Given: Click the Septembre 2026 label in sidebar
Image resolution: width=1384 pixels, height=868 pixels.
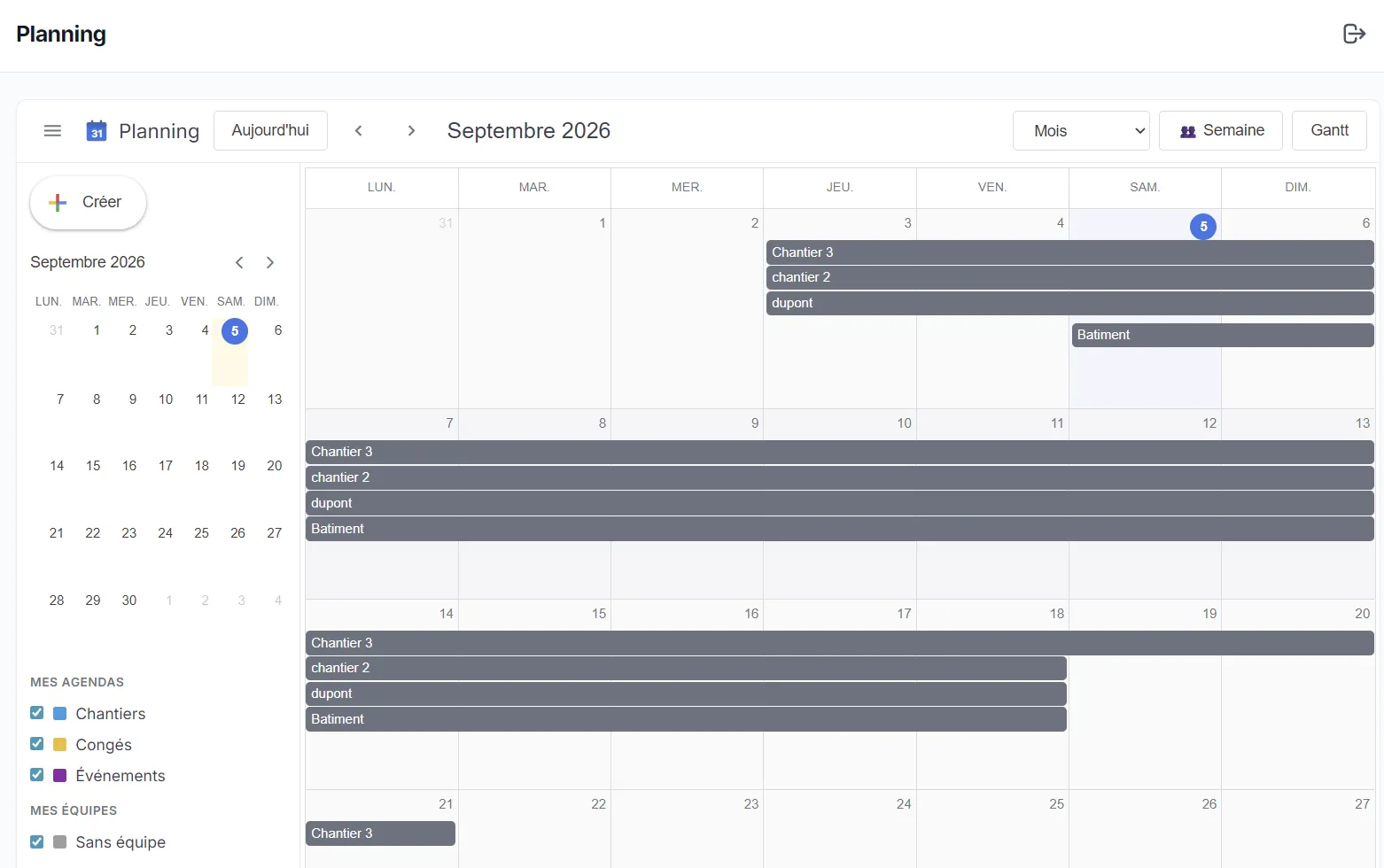Looking at the screenshot, I should (x=88, y=262).
